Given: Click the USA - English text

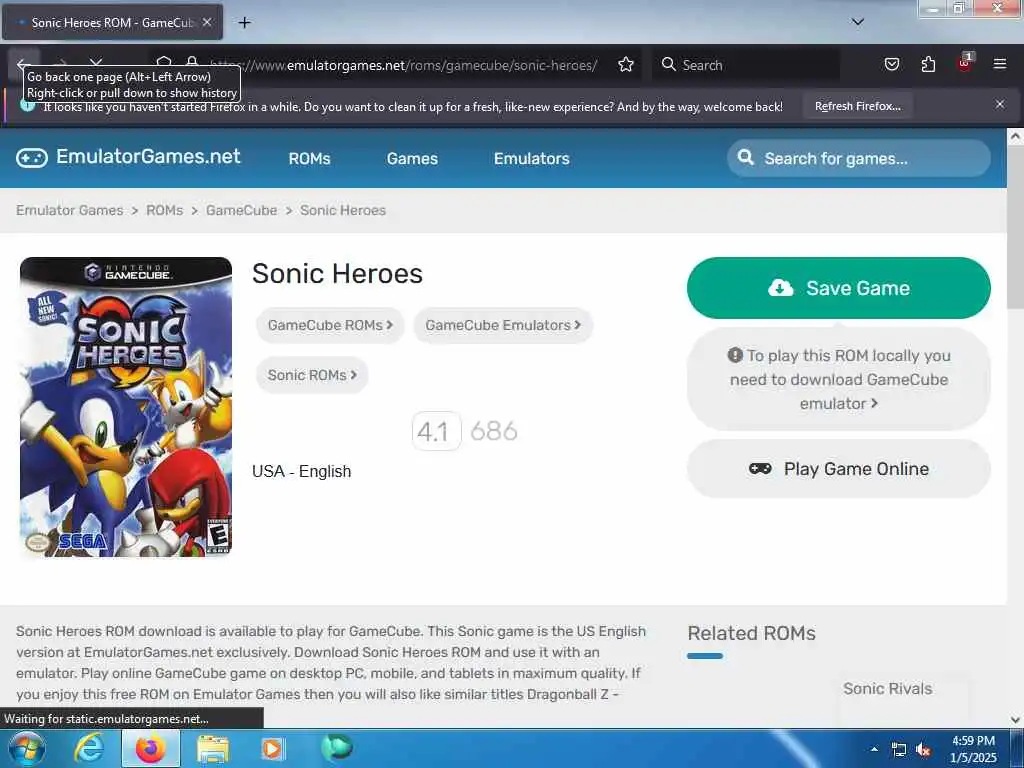Looking at the screenshot, I should point(302,471).
